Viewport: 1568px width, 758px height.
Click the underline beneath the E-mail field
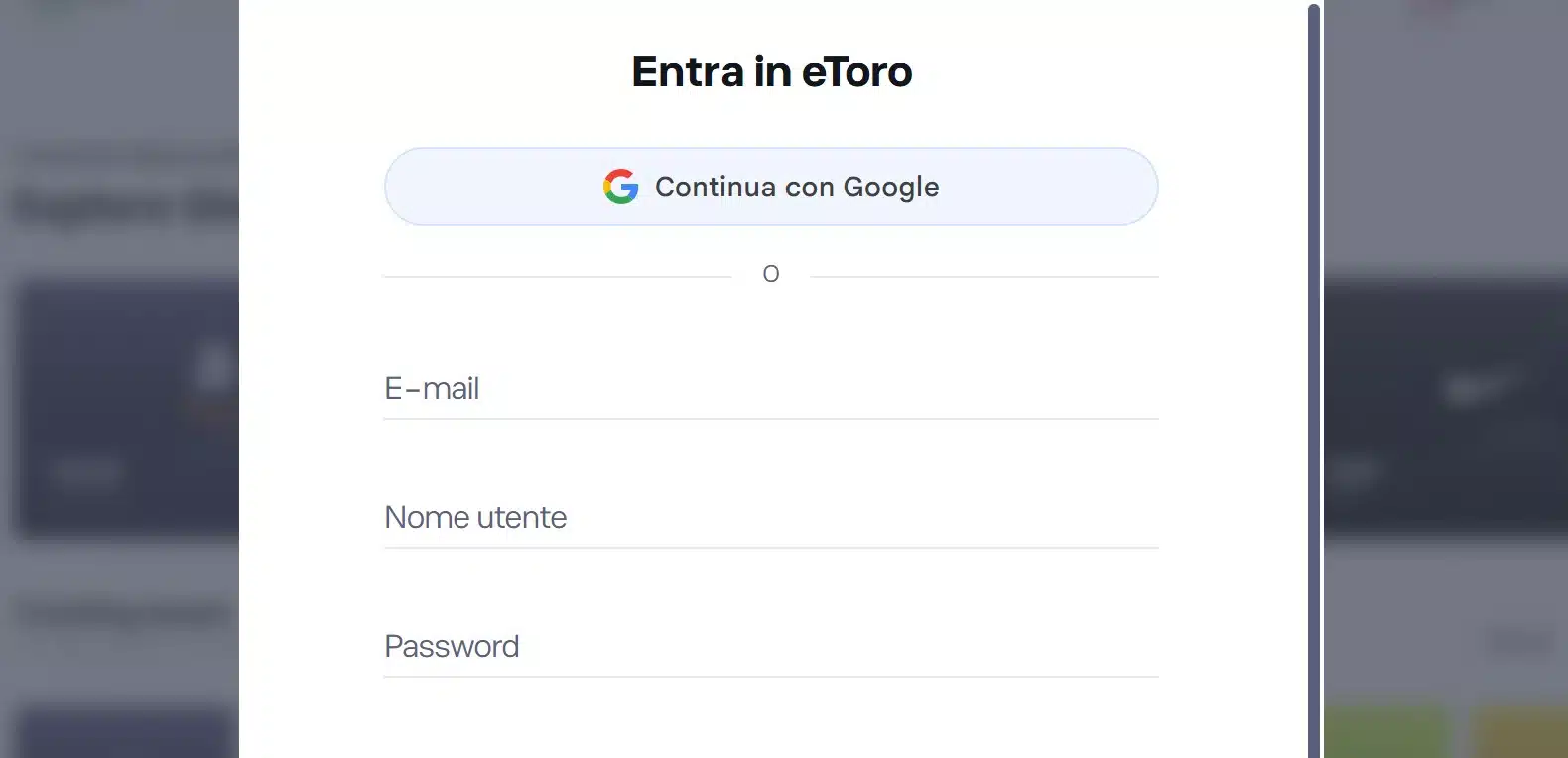771,420
